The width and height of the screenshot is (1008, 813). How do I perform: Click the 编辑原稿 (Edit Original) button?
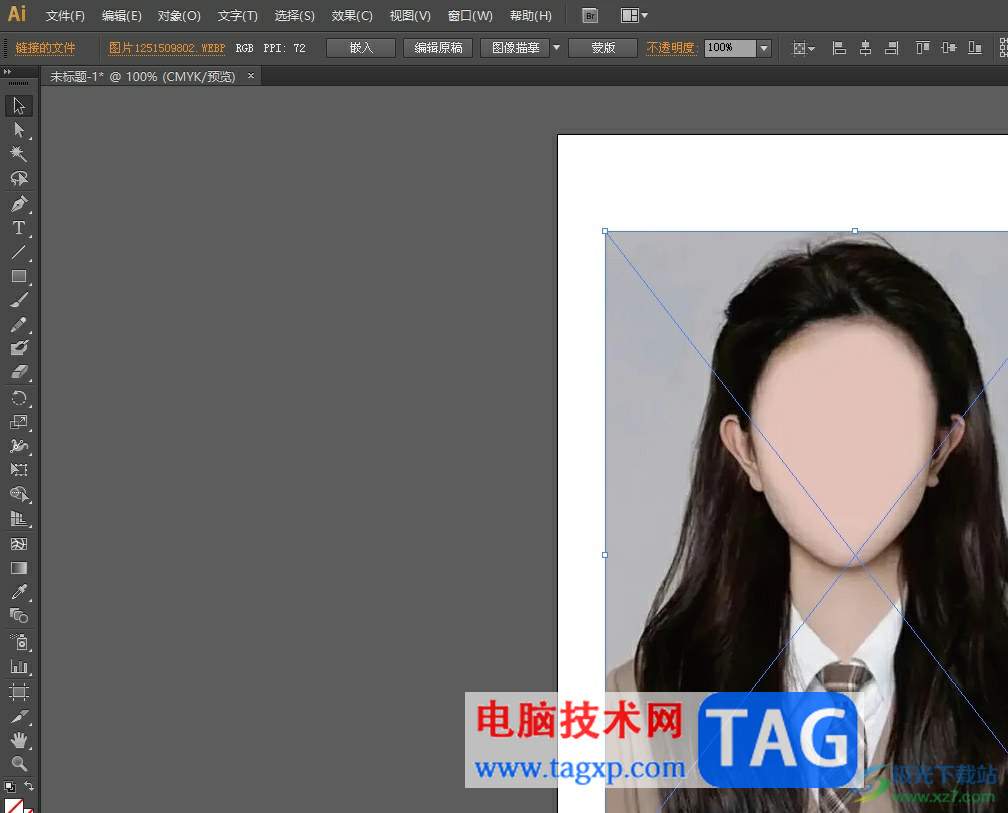pos(438,48)
